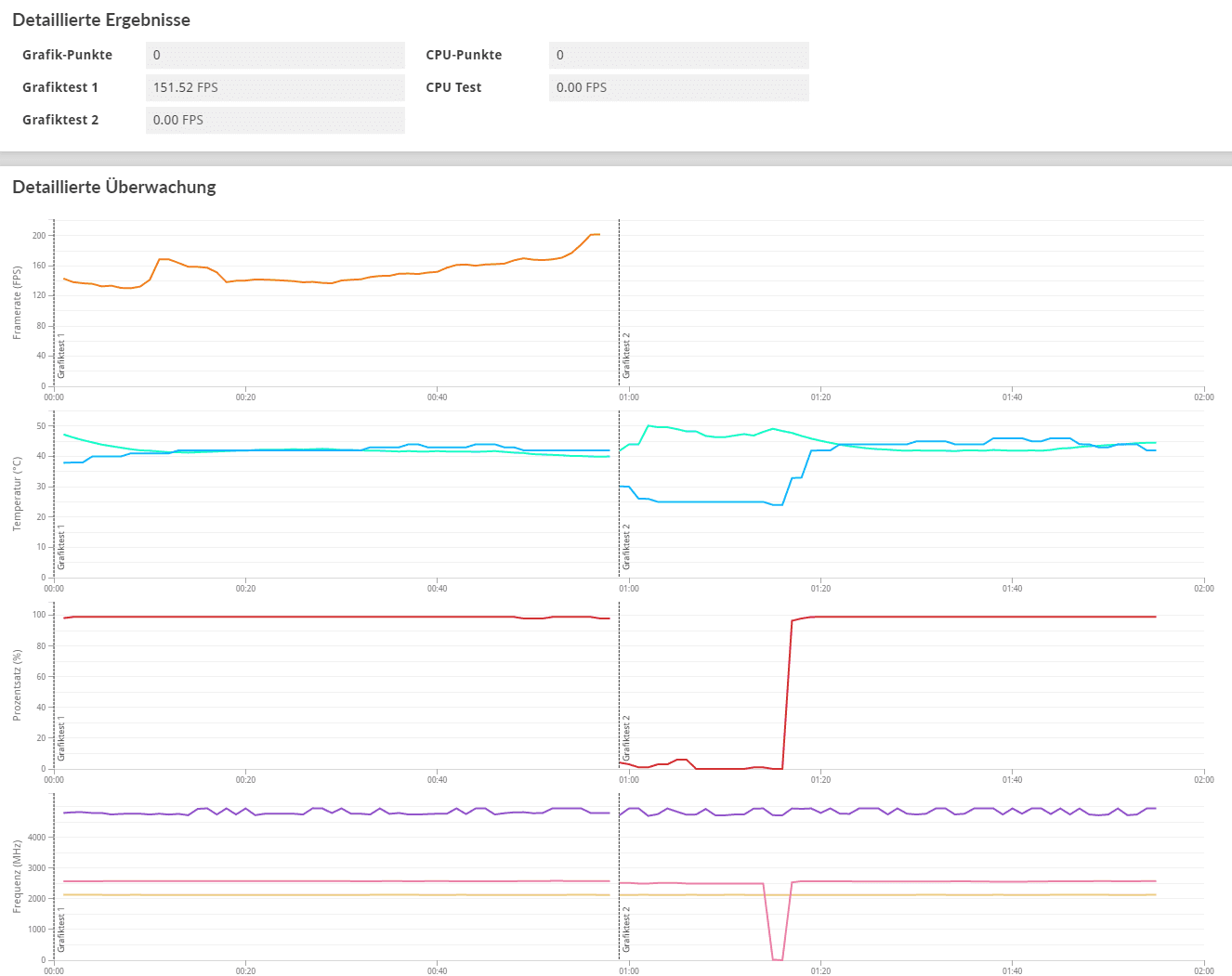Click the CPU Test 0.00 FPS field

coord(679,87)
